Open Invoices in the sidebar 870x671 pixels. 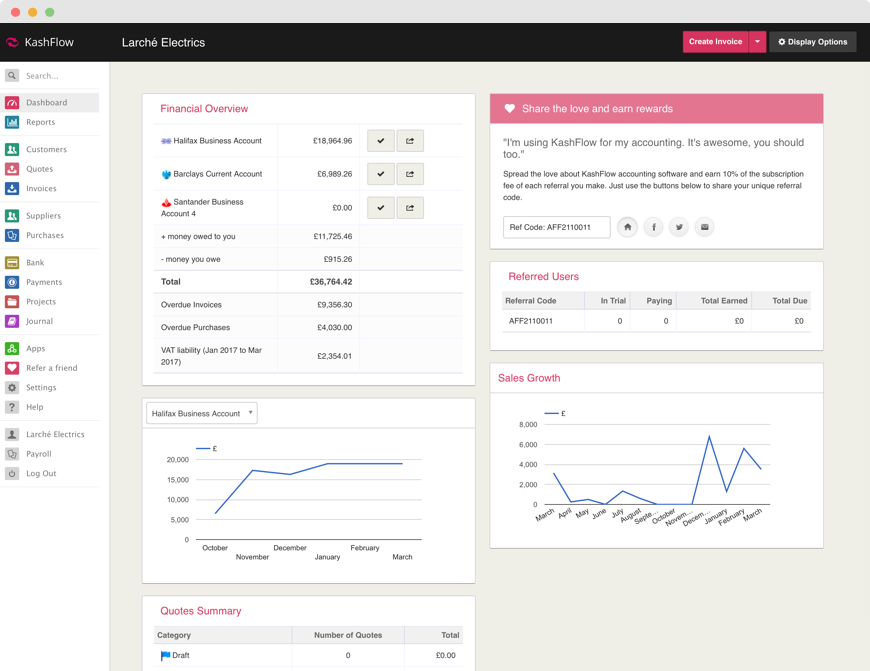(41, 189)
